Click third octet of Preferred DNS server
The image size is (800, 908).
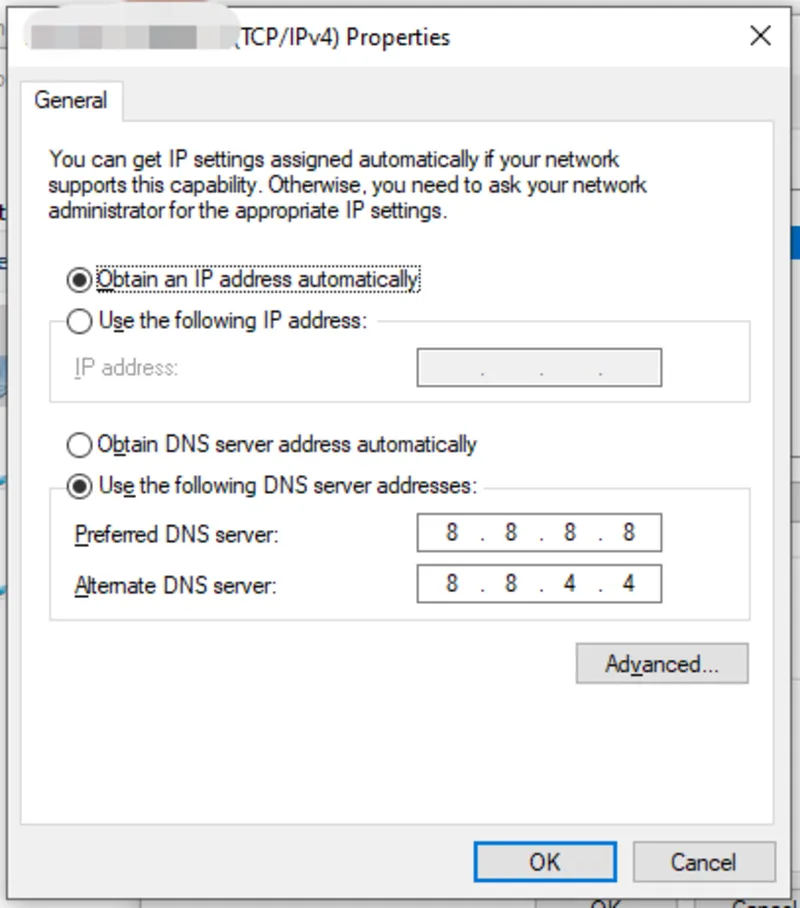point(570,533)
